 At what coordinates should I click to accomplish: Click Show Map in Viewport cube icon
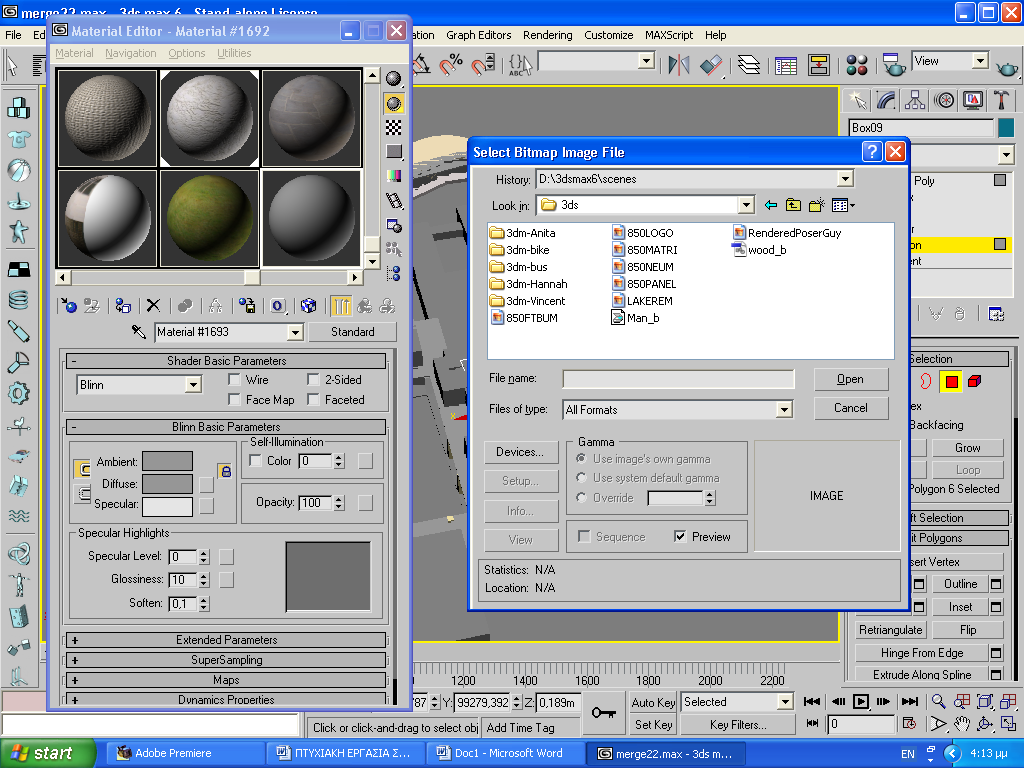point(308,306)
